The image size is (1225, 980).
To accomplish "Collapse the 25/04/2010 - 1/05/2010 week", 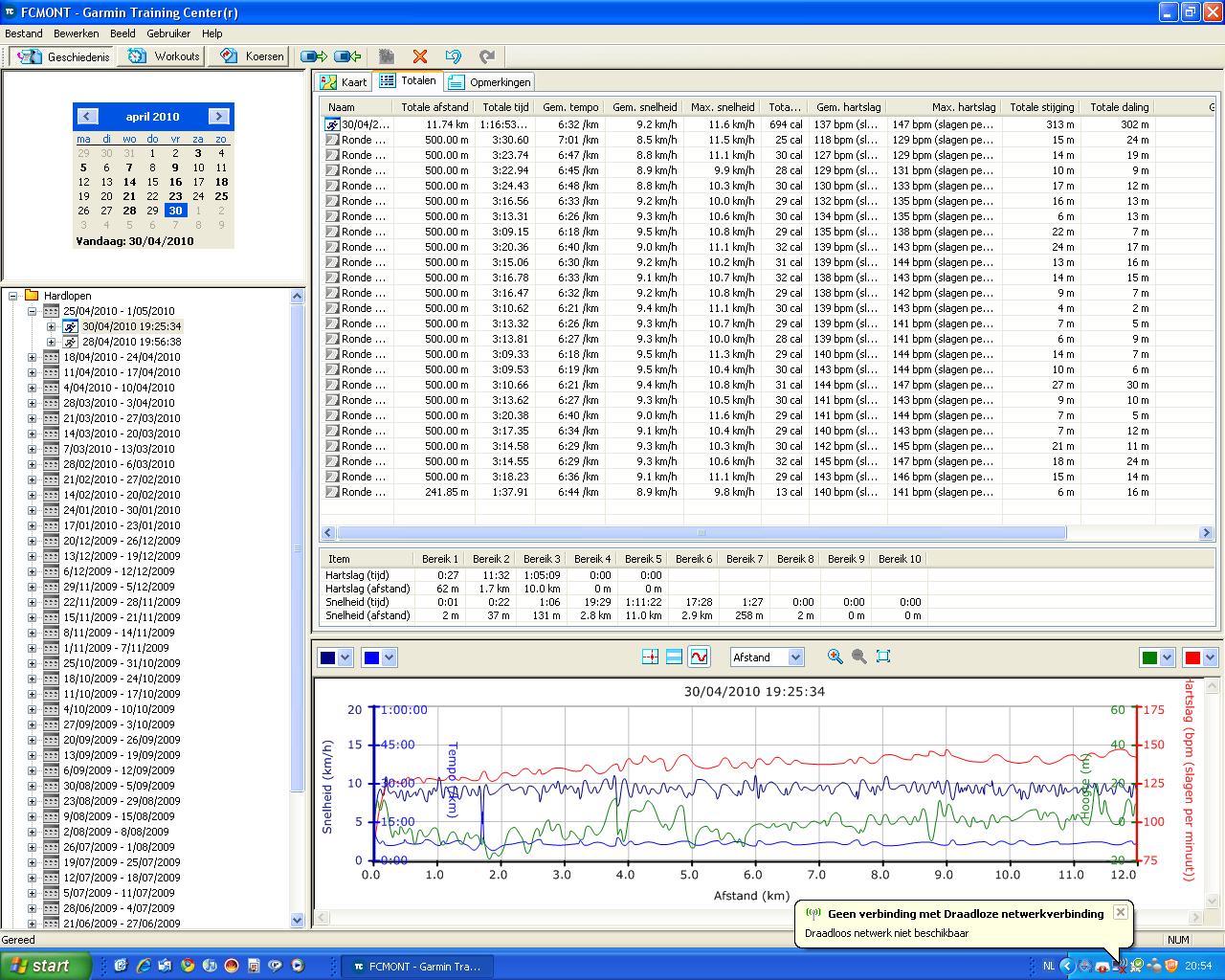I will pyautogui.click(x=32, y=311).
